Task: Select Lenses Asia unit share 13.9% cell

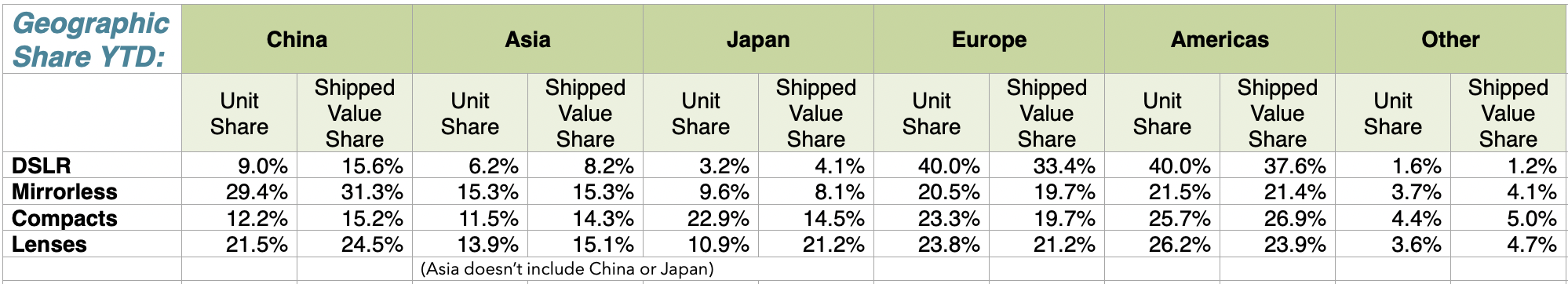Action: coord(470,244)
